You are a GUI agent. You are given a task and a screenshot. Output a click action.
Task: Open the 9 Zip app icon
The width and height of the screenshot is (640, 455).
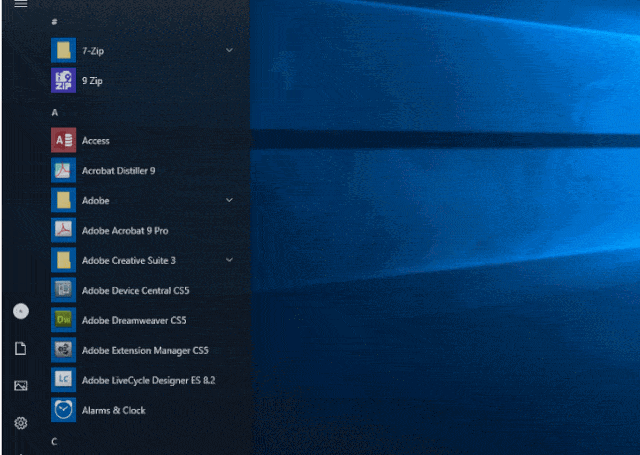pyautogui.click(x=63, y=80)
